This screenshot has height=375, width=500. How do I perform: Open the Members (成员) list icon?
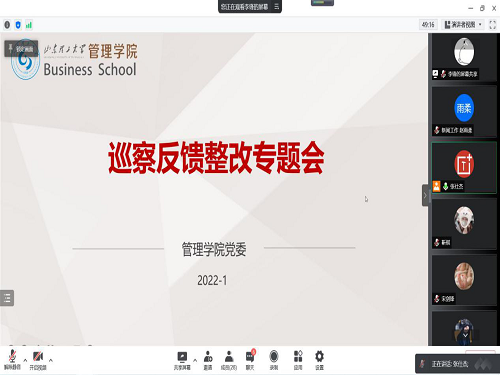pos(229,360)
